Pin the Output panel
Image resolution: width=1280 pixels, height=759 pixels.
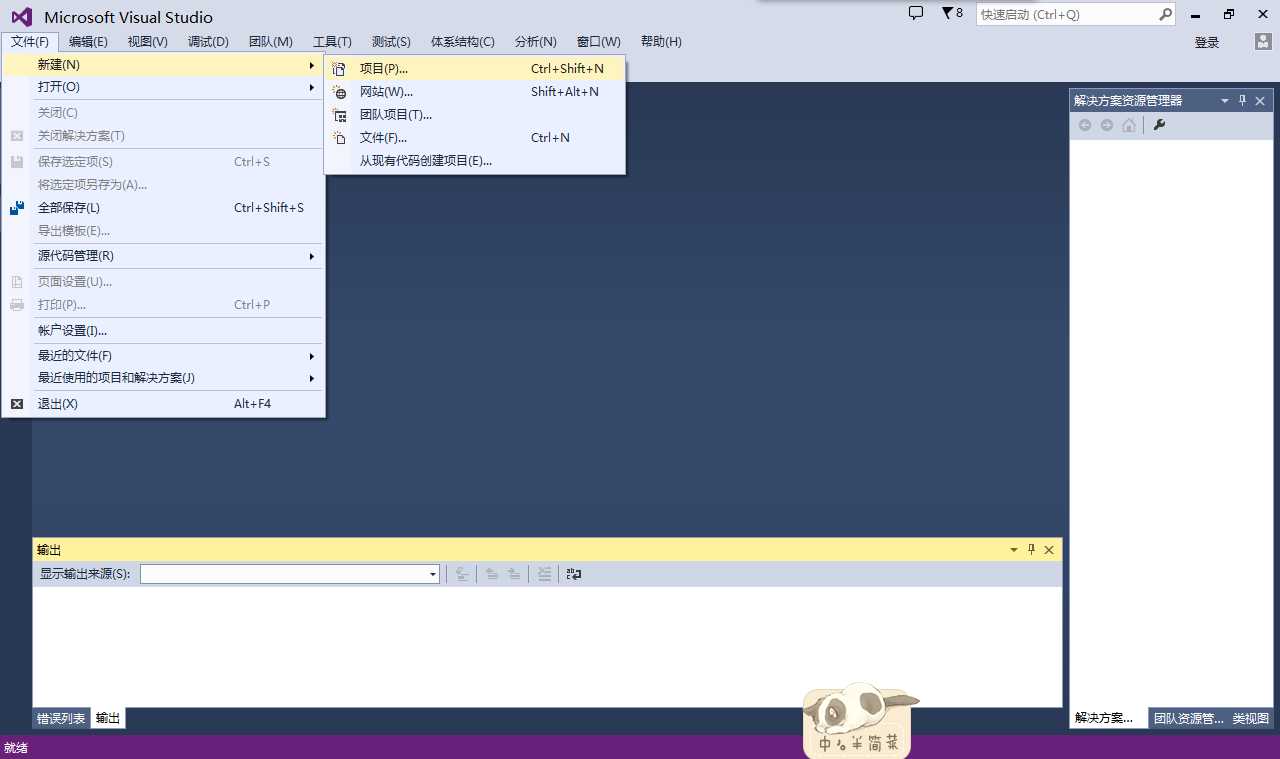[1032, 549]
